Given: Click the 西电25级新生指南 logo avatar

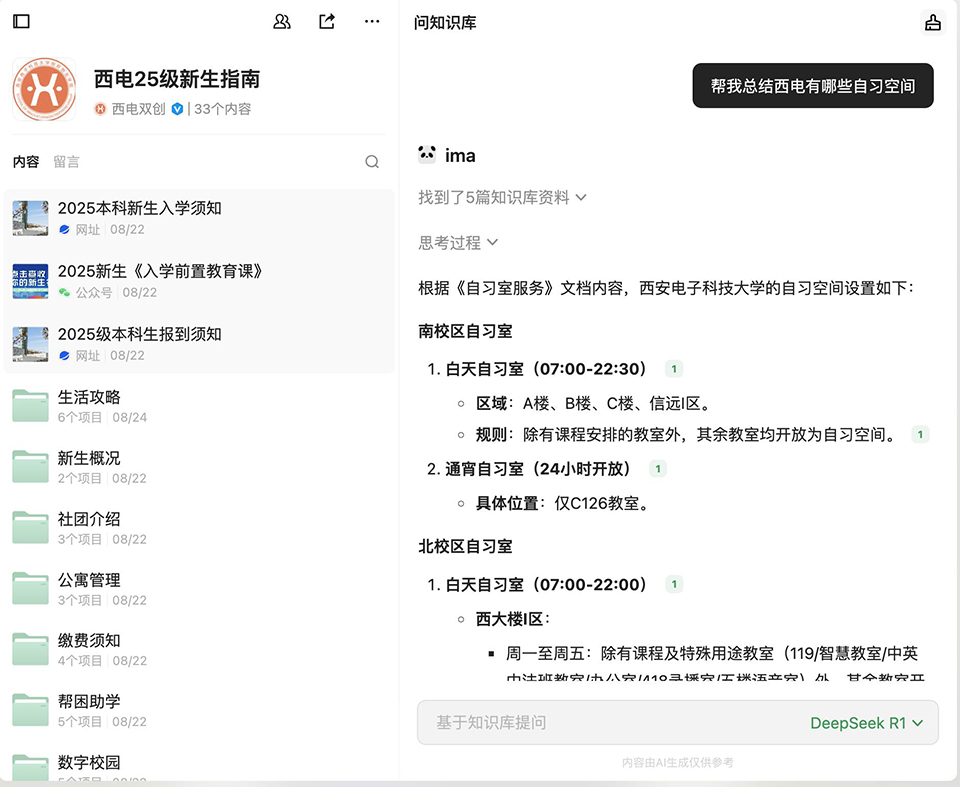Looking at the screenshot, I should point(44,90).
